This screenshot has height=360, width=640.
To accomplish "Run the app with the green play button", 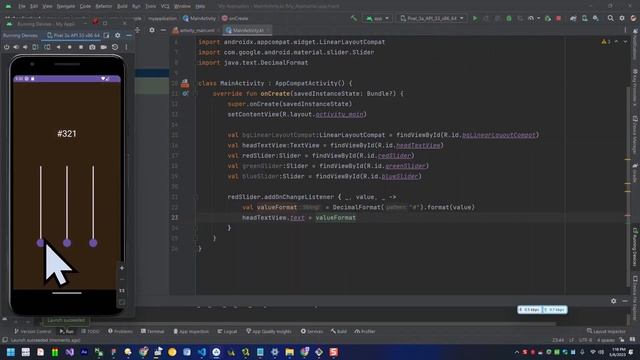I will tap(475, 18).
